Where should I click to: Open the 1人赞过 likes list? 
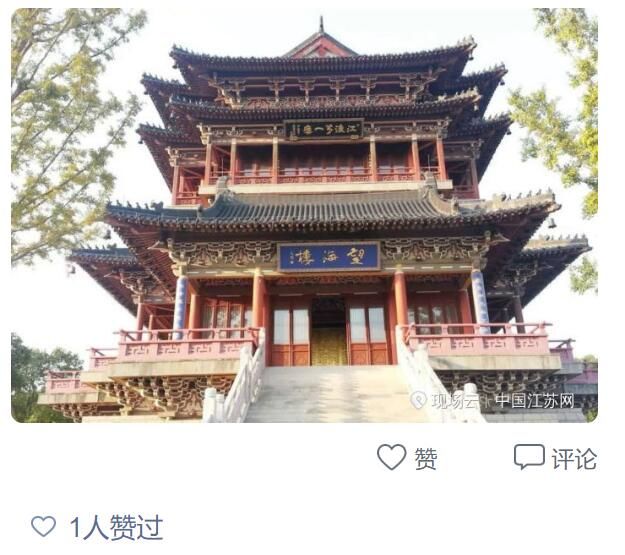tap(116, 527)
